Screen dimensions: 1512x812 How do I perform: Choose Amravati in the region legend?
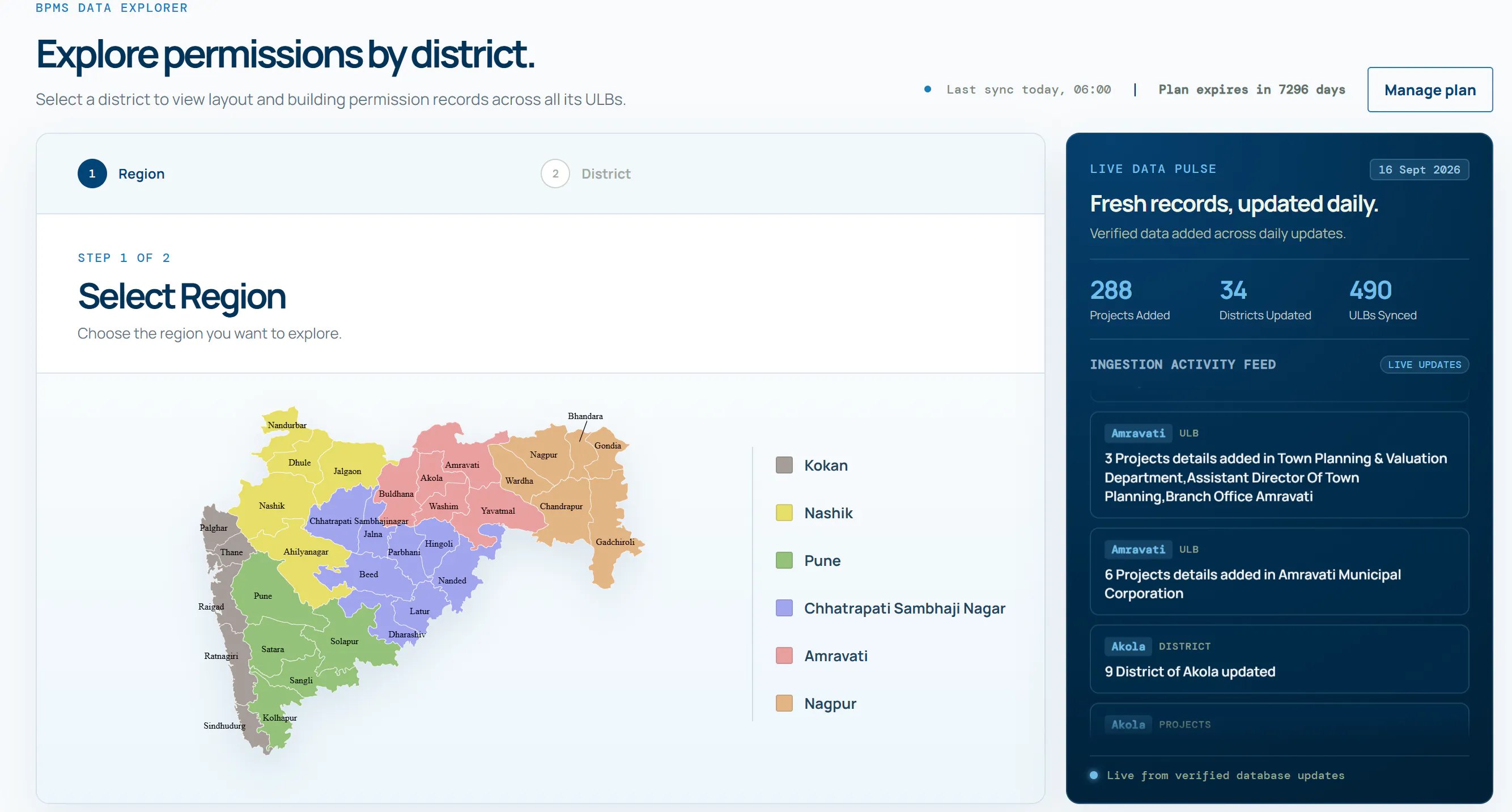click(x=836, y=656)
